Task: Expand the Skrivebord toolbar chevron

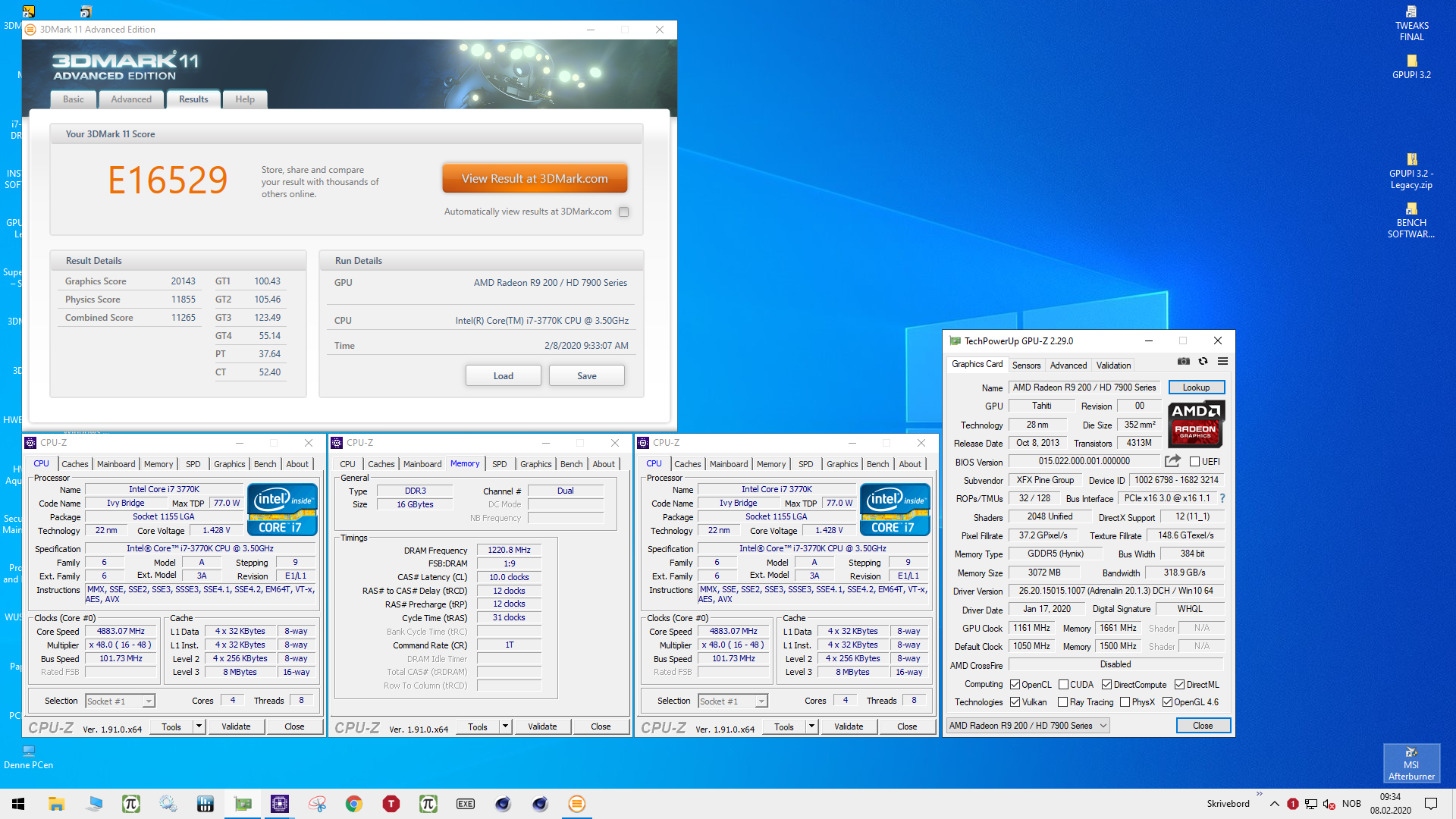Action: pyautogui.click(x=1260, y=795)
